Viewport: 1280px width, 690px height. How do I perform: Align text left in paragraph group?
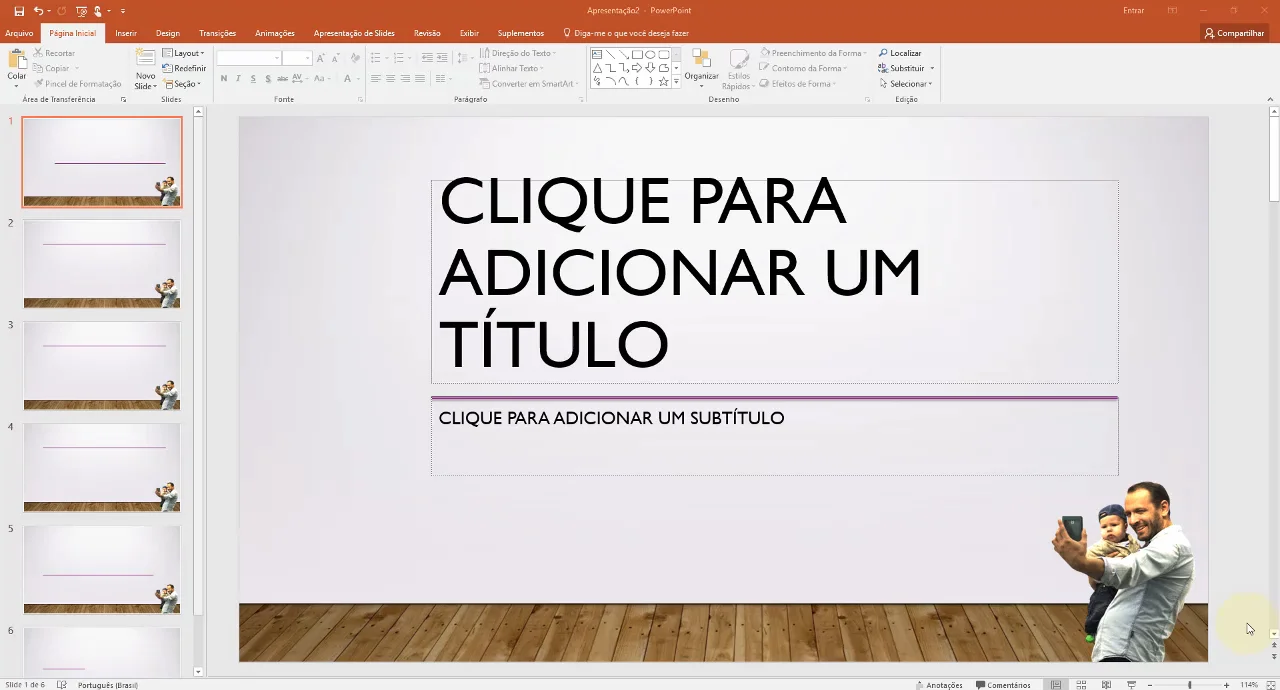[376, 79]
